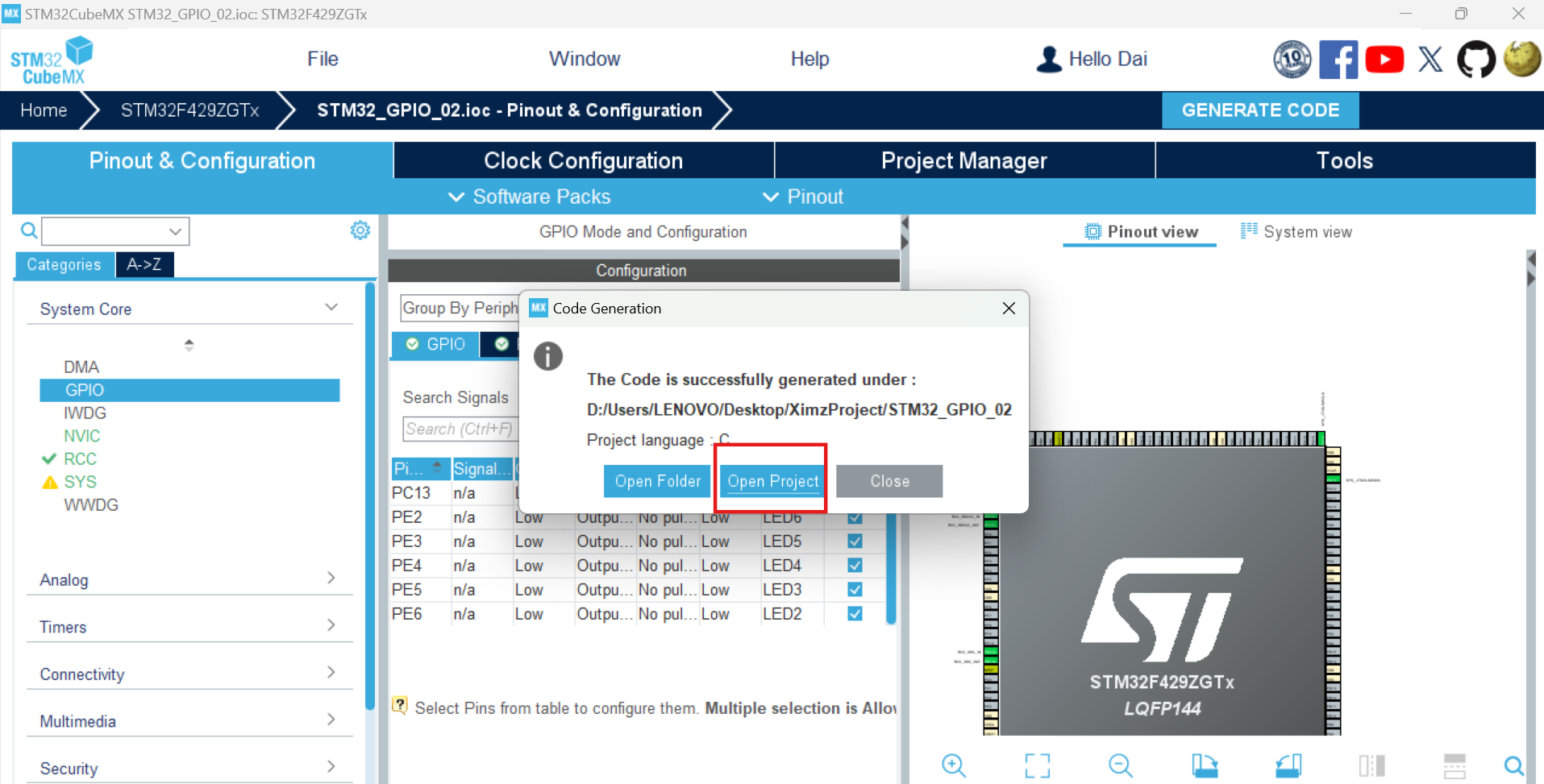Open the gear settings icon in categories panel

tap(360, 230)
